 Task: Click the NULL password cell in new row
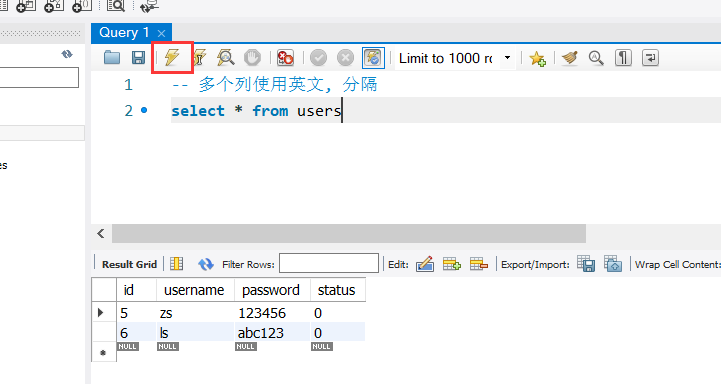[246, 346]
